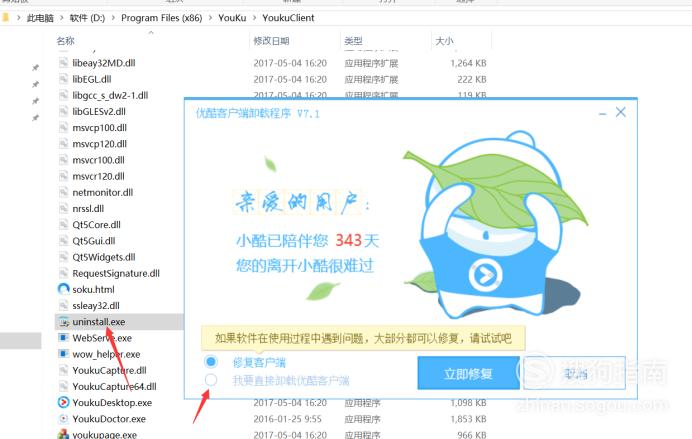
Task: Select libGLESv2.dll file icon
Action: point(64,111)
